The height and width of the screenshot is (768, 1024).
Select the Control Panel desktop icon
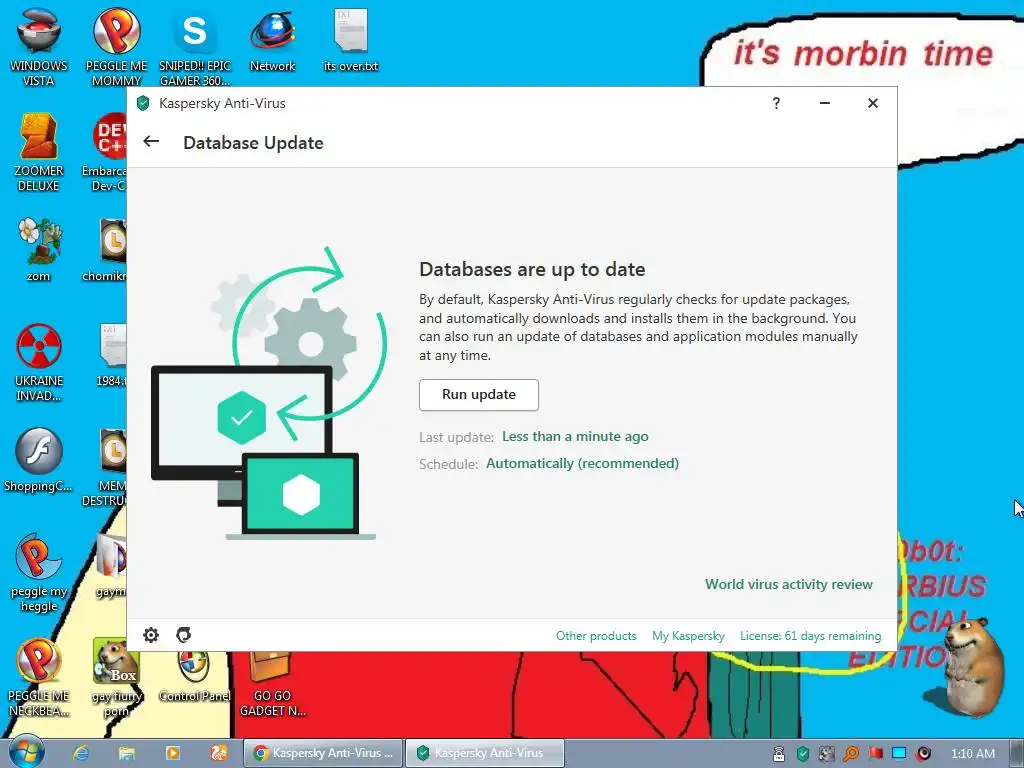194,676
